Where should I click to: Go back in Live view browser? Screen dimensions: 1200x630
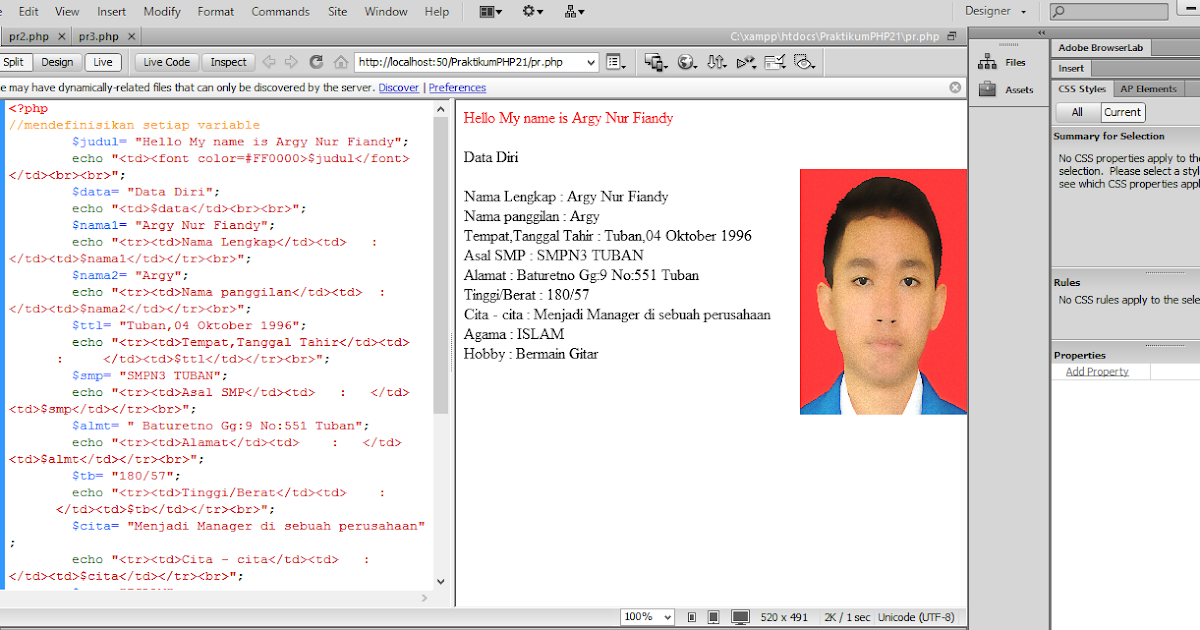tap(269, 62)
